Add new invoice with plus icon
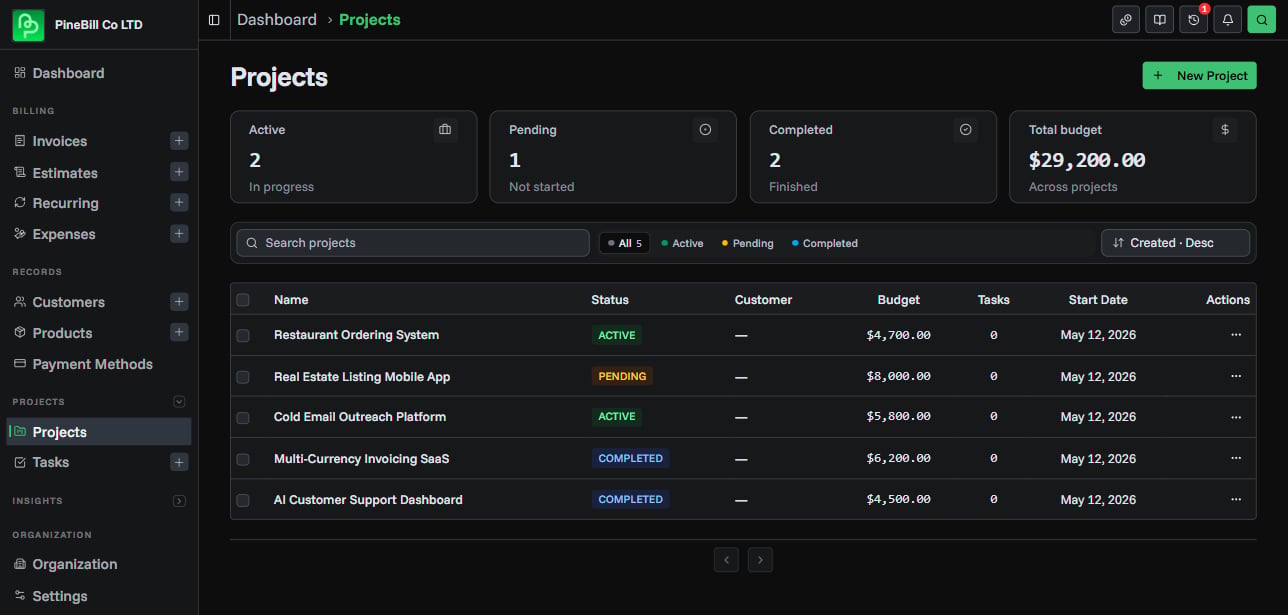The width and height of the screenshot is (1288, 615). pos(179,141)
